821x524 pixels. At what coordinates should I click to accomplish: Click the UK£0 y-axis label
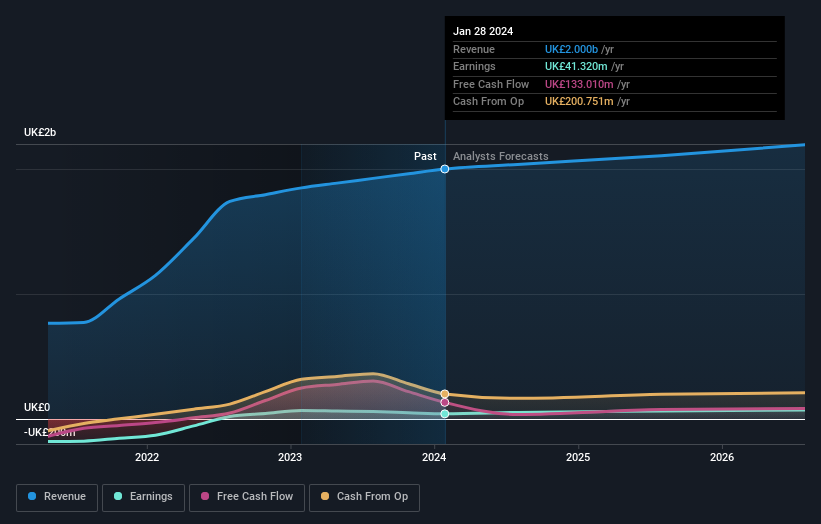point(37,407)
